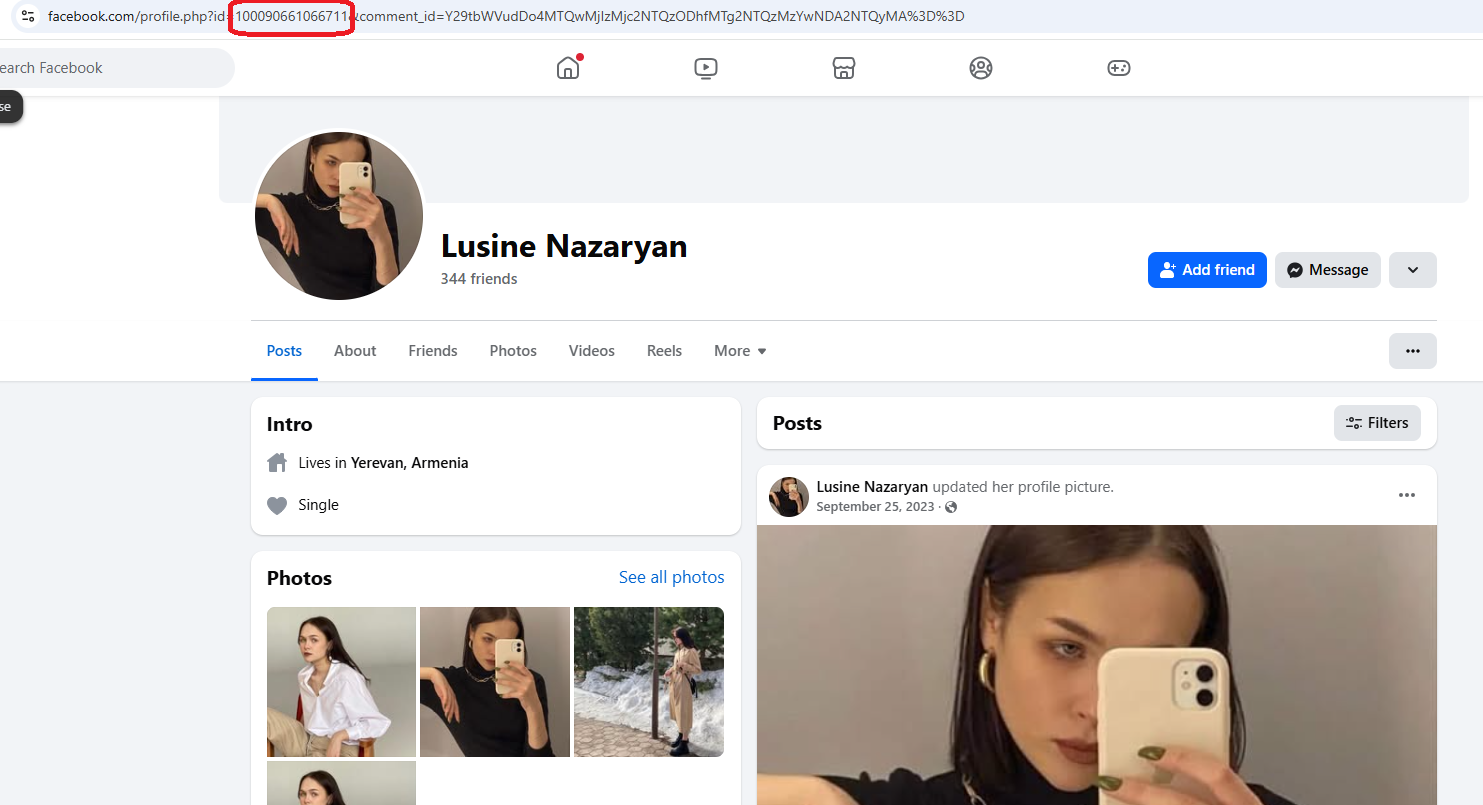Open the Gaming controller icon

pyautogui.click(x=1118, y=68)
